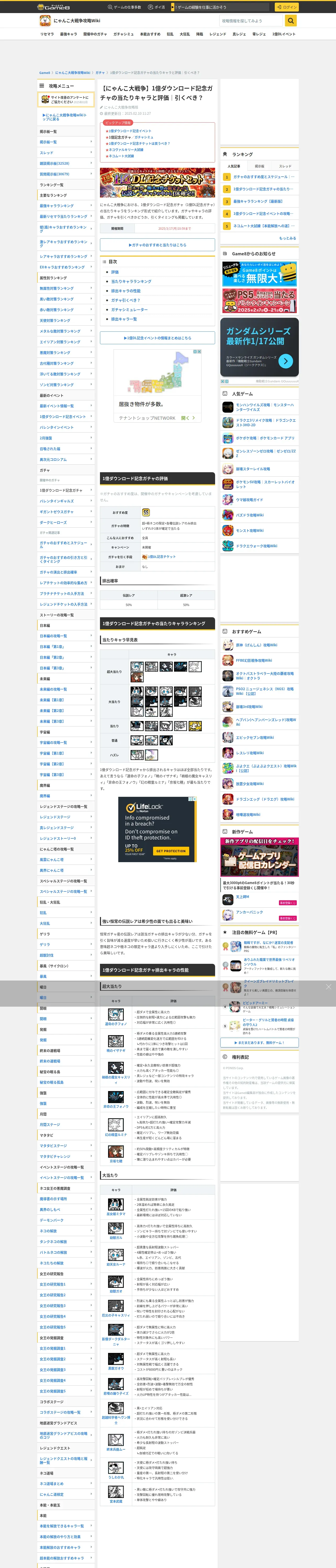Click the Nyanko Daisensou wiki cat icon

point(45,21)
